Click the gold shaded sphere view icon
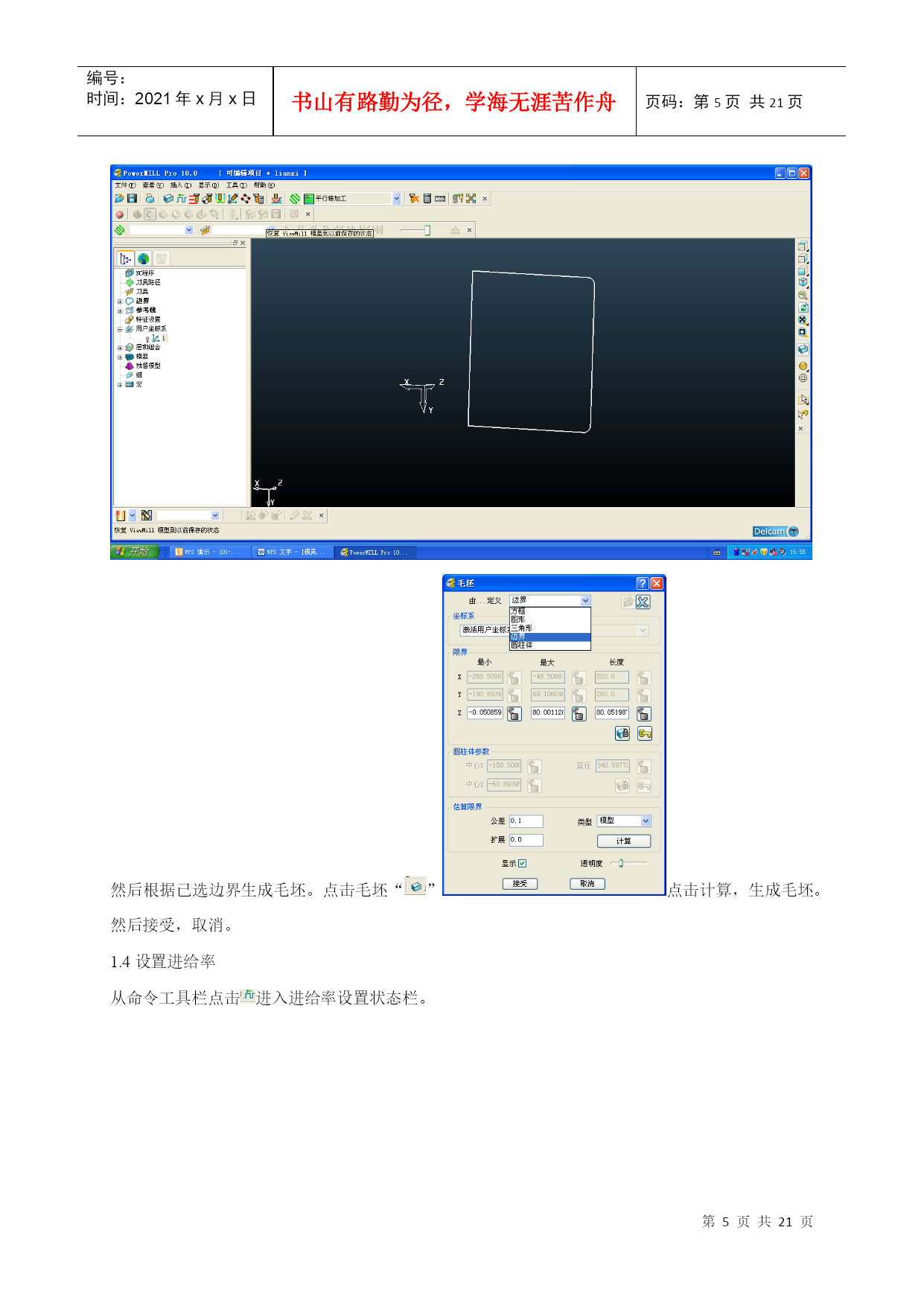The width and height of the screenshot is (924, 1306). (803, 366)
